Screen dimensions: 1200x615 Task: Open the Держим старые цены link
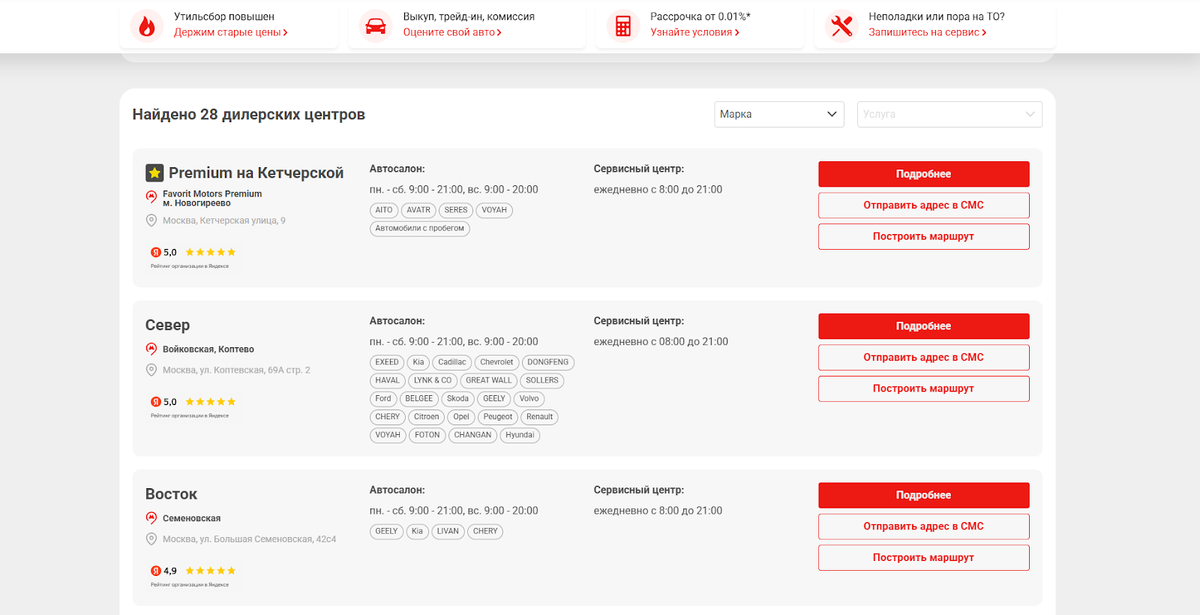(231, 32)
